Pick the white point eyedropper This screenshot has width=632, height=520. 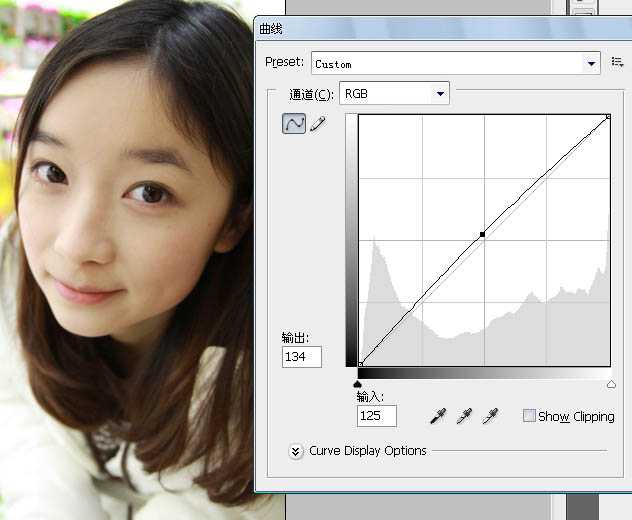click(x=489, y=416)
